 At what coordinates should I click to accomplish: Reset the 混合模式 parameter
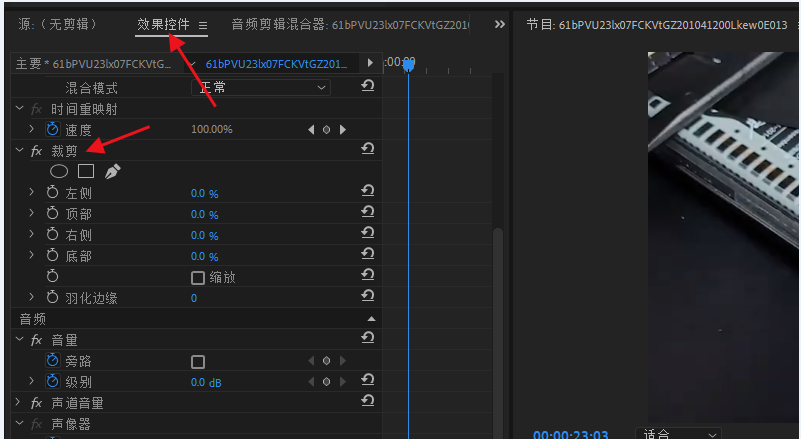tap(368, 86)
